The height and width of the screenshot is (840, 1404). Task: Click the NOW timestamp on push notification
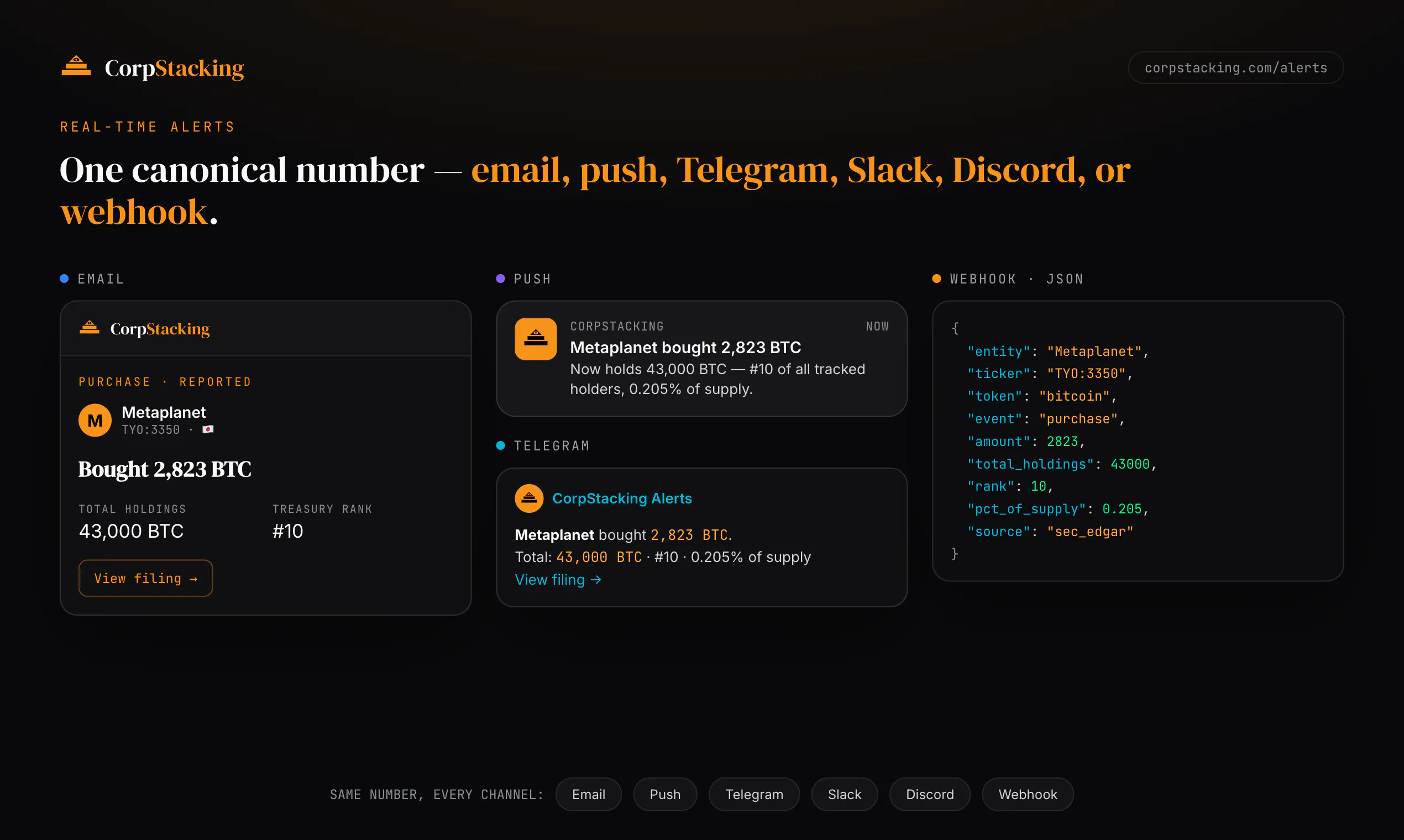click(x=877, y=327)
